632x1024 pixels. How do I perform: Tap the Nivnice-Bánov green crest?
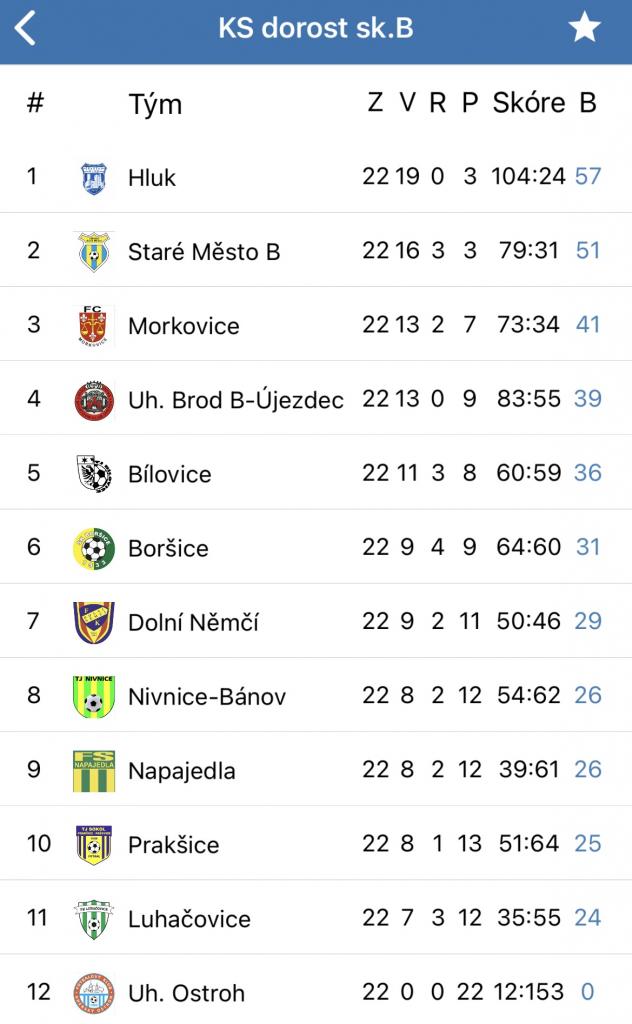(93, 696)
